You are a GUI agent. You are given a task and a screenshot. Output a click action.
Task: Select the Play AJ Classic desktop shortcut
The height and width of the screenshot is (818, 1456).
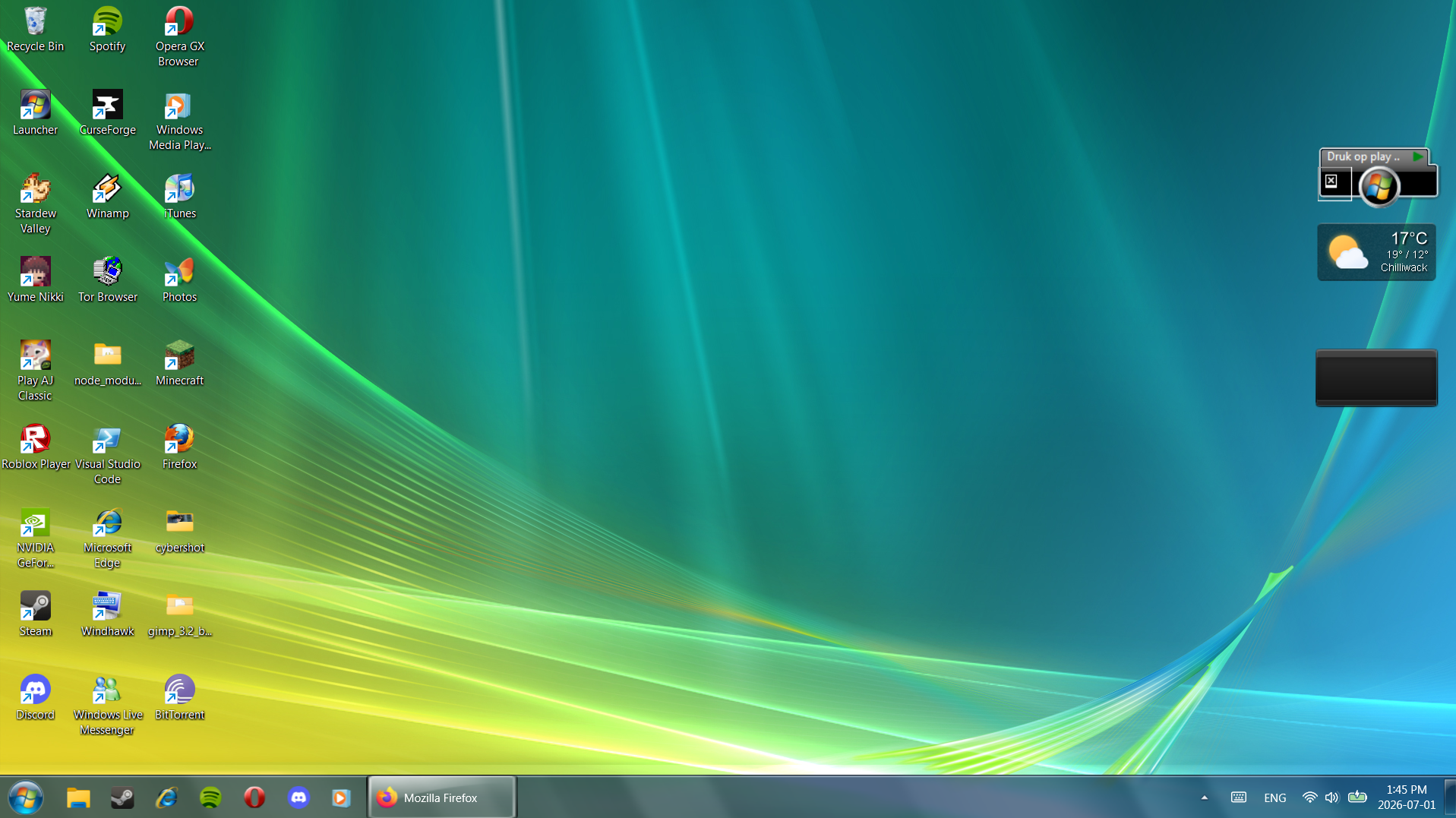click(35, 371)
